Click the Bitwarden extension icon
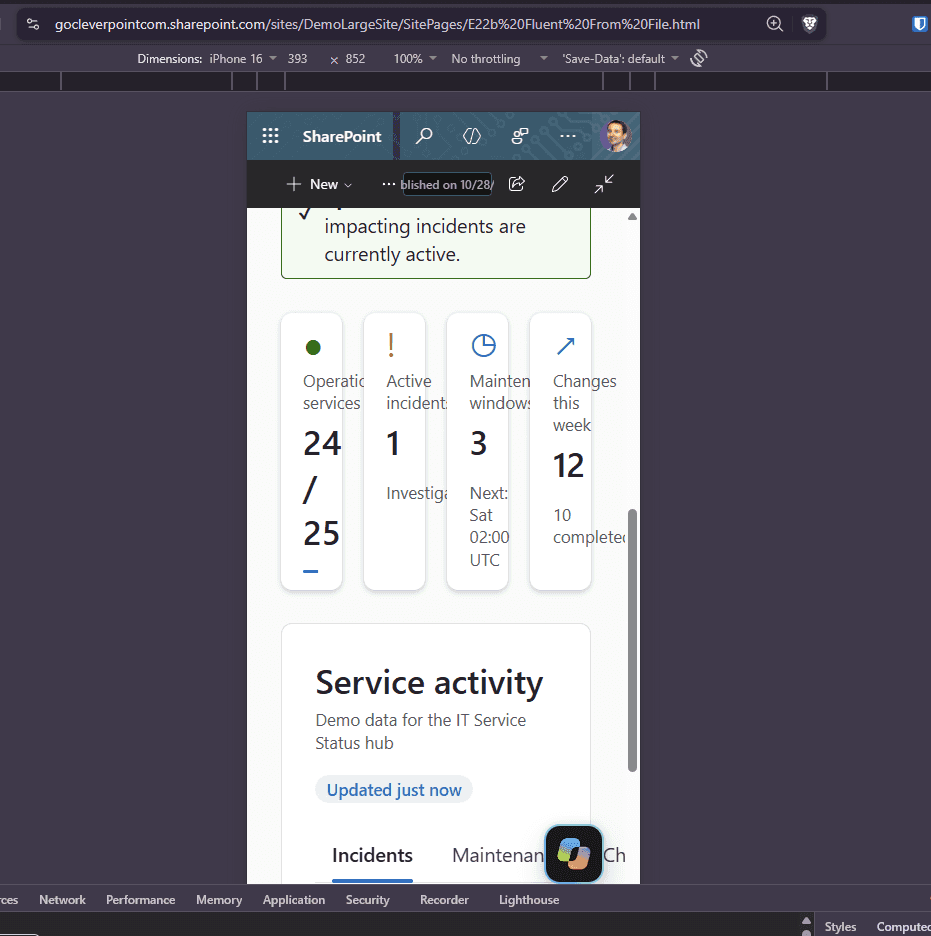931x936 pixels. point(920,24)
